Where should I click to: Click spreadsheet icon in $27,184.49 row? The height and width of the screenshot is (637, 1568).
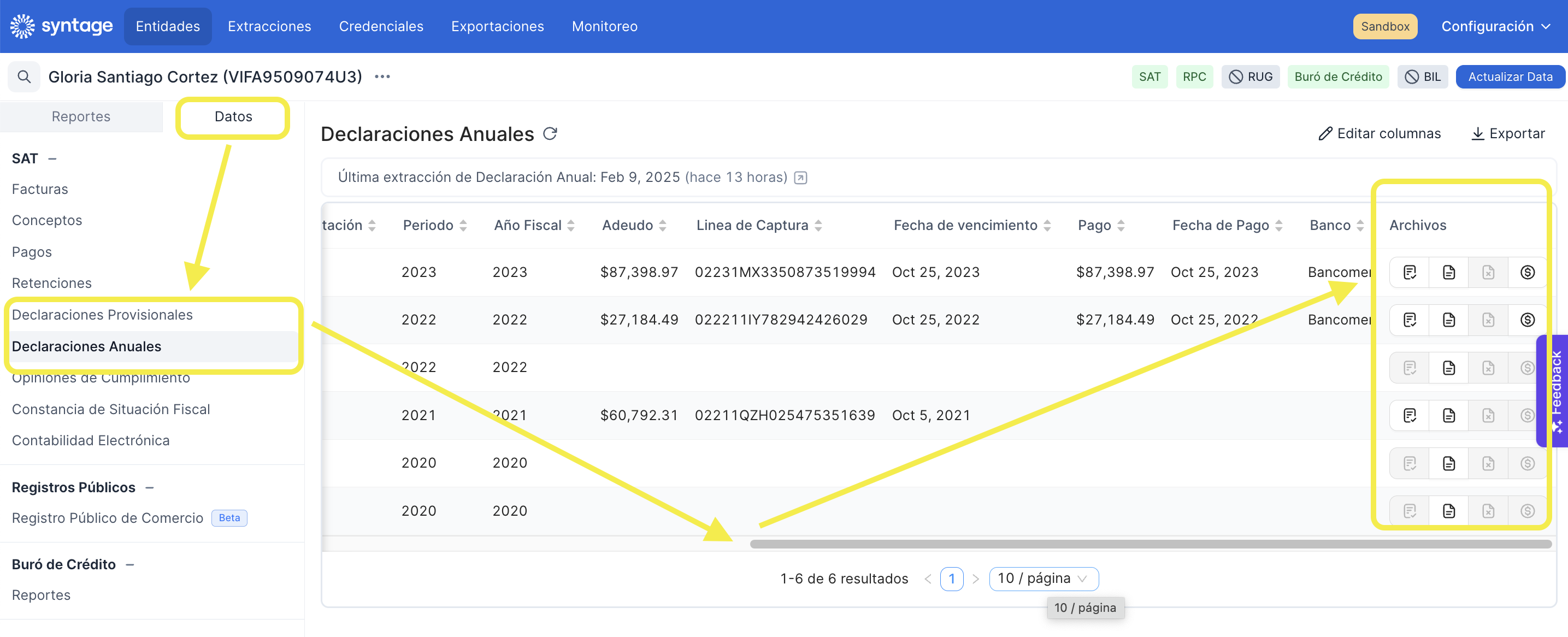pos(1488,320)
